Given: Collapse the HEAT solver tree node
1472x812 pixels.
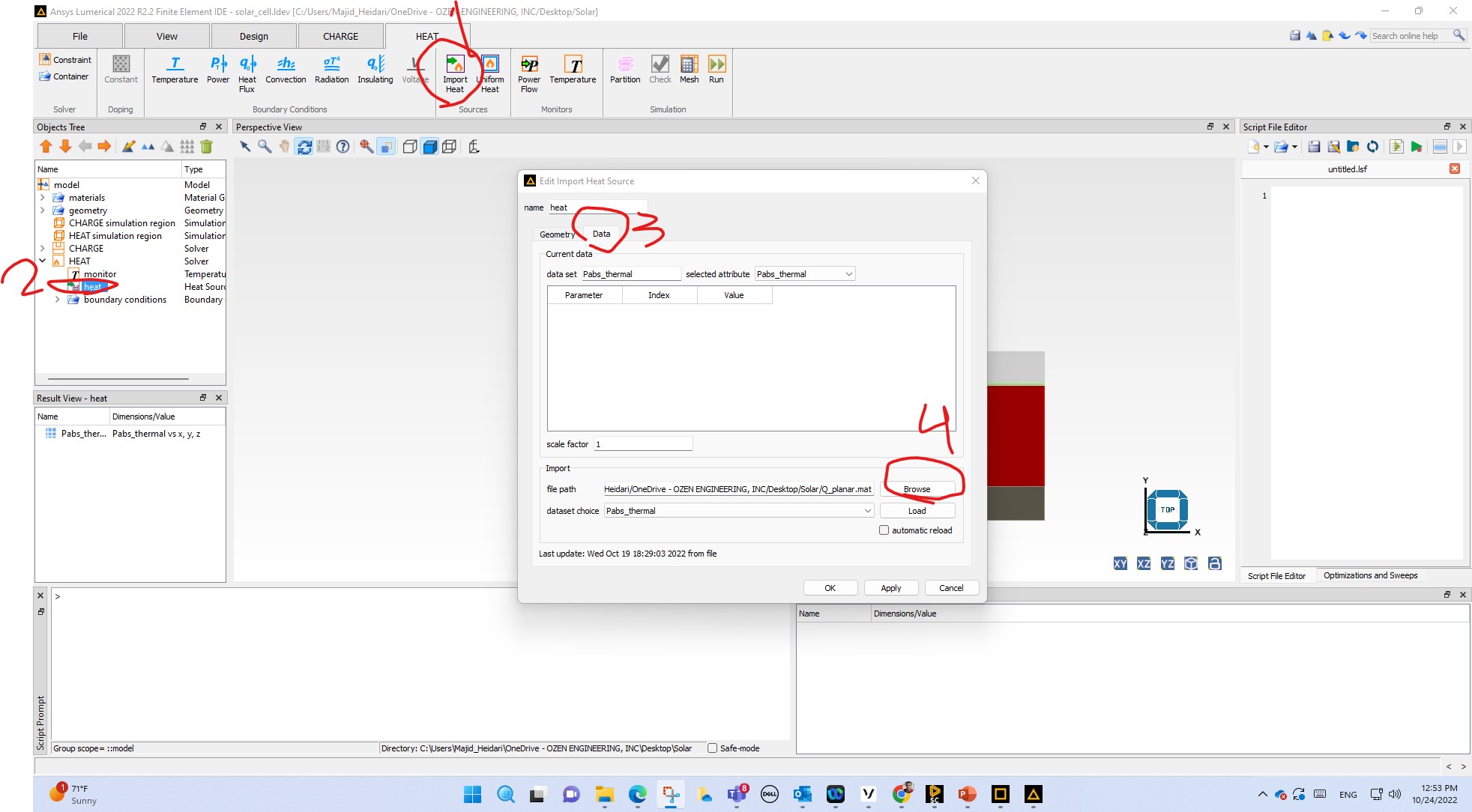Looking at the screenshot, I should 43,261.
